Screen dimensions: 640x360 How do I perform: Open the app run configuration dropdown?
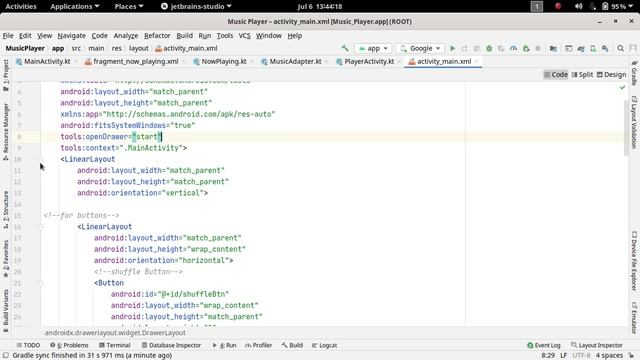tap(373, 48)
